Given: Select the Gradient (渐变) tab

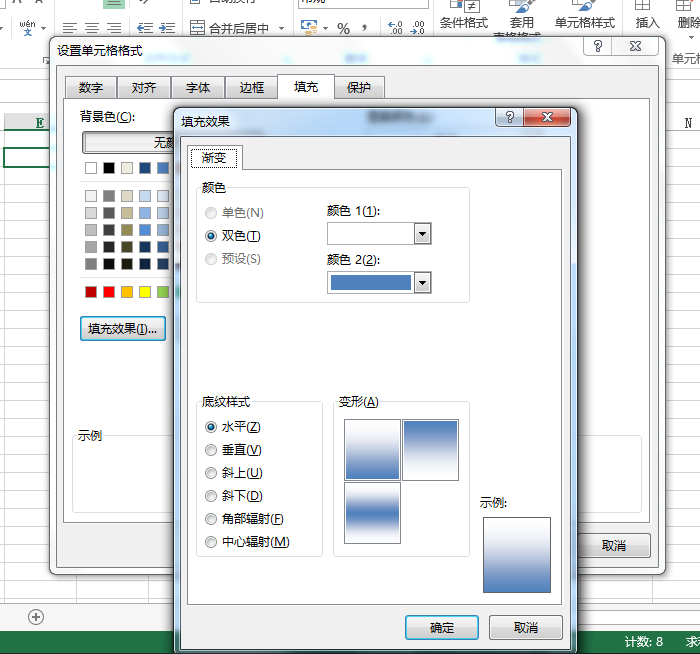Looking at the screenshot, I should 214,158.
